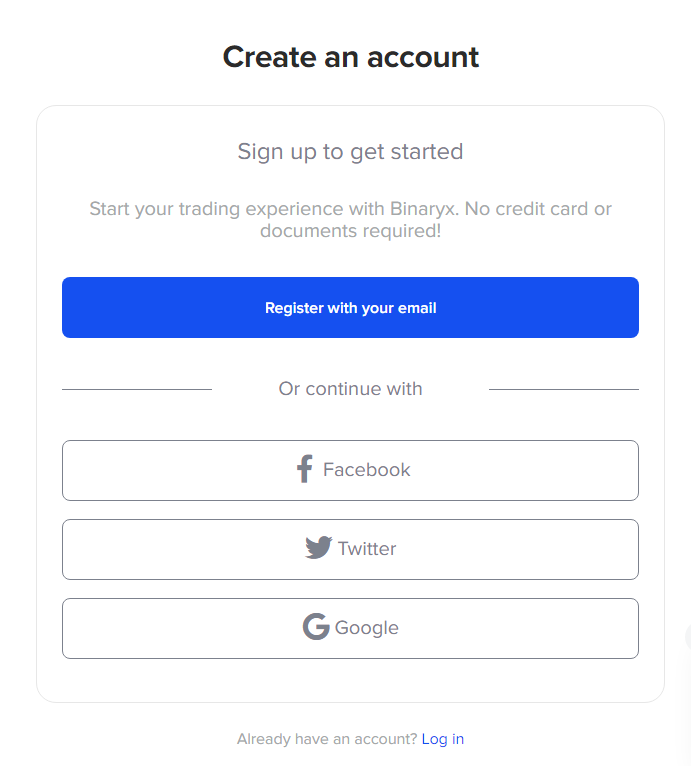Image resolution: width=691 pixels, height=766 pixels.
Task: Click the word Start in the description
Action: pyautogui.click(x=110, y=209)
